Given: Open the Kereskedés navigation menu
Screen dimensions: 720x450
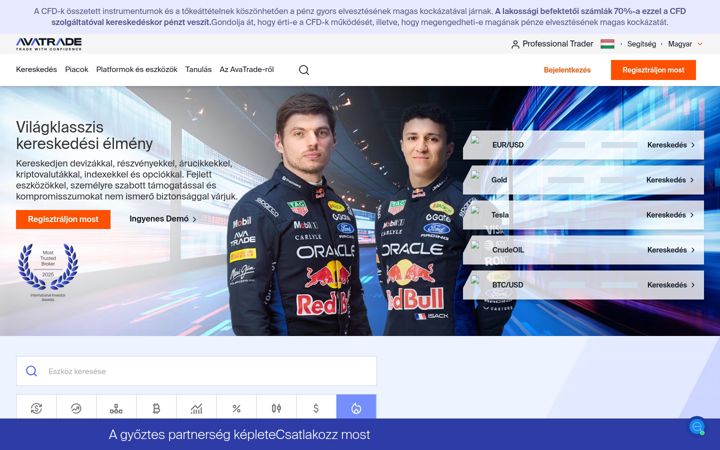Looking at the screenshot, I should pos(36,69).
